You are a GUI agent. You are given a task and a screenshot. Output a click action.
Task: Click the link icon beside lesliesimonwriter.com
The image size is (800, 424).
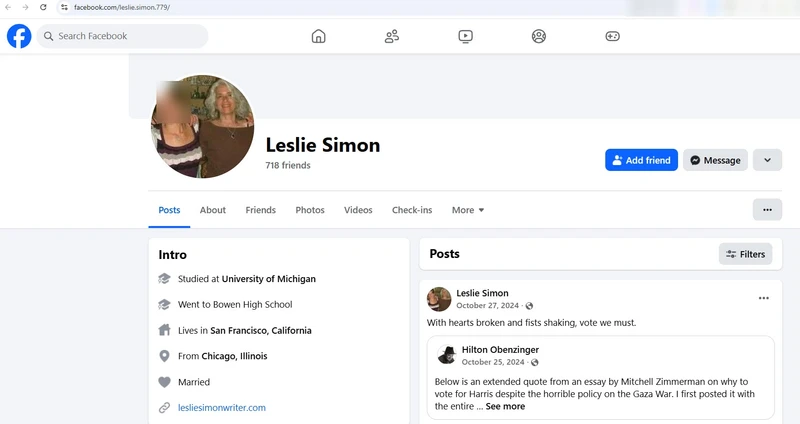click(x=164, y=408)
